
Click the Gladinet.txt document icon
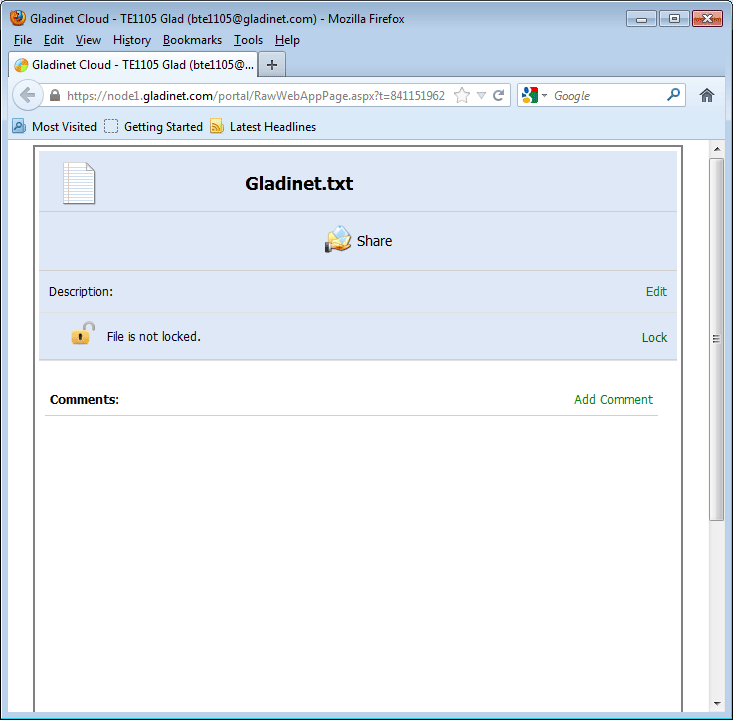point(79,183)
